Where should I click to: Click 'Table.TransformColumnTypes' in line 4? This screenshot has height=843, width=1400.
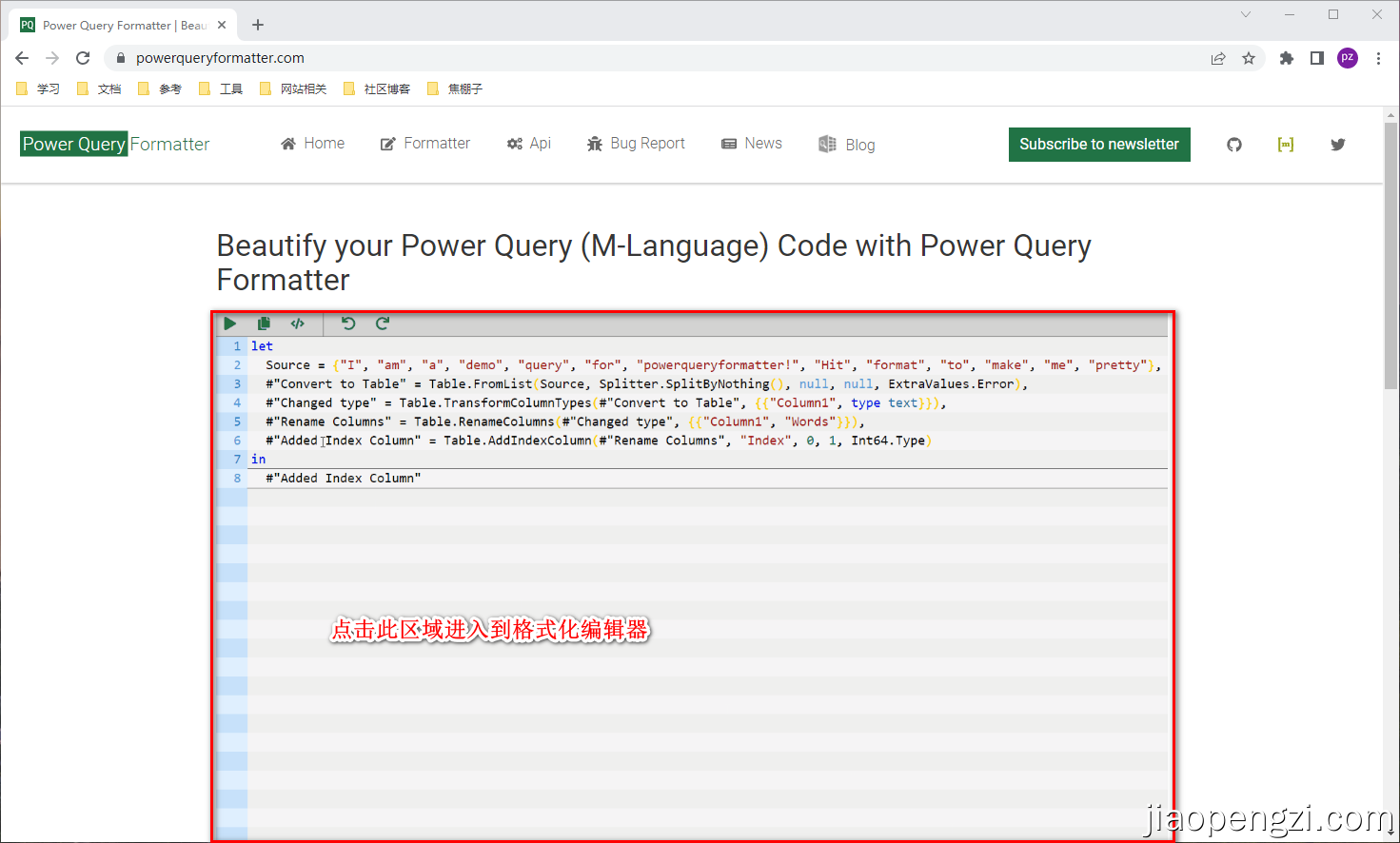click(496, 403)
